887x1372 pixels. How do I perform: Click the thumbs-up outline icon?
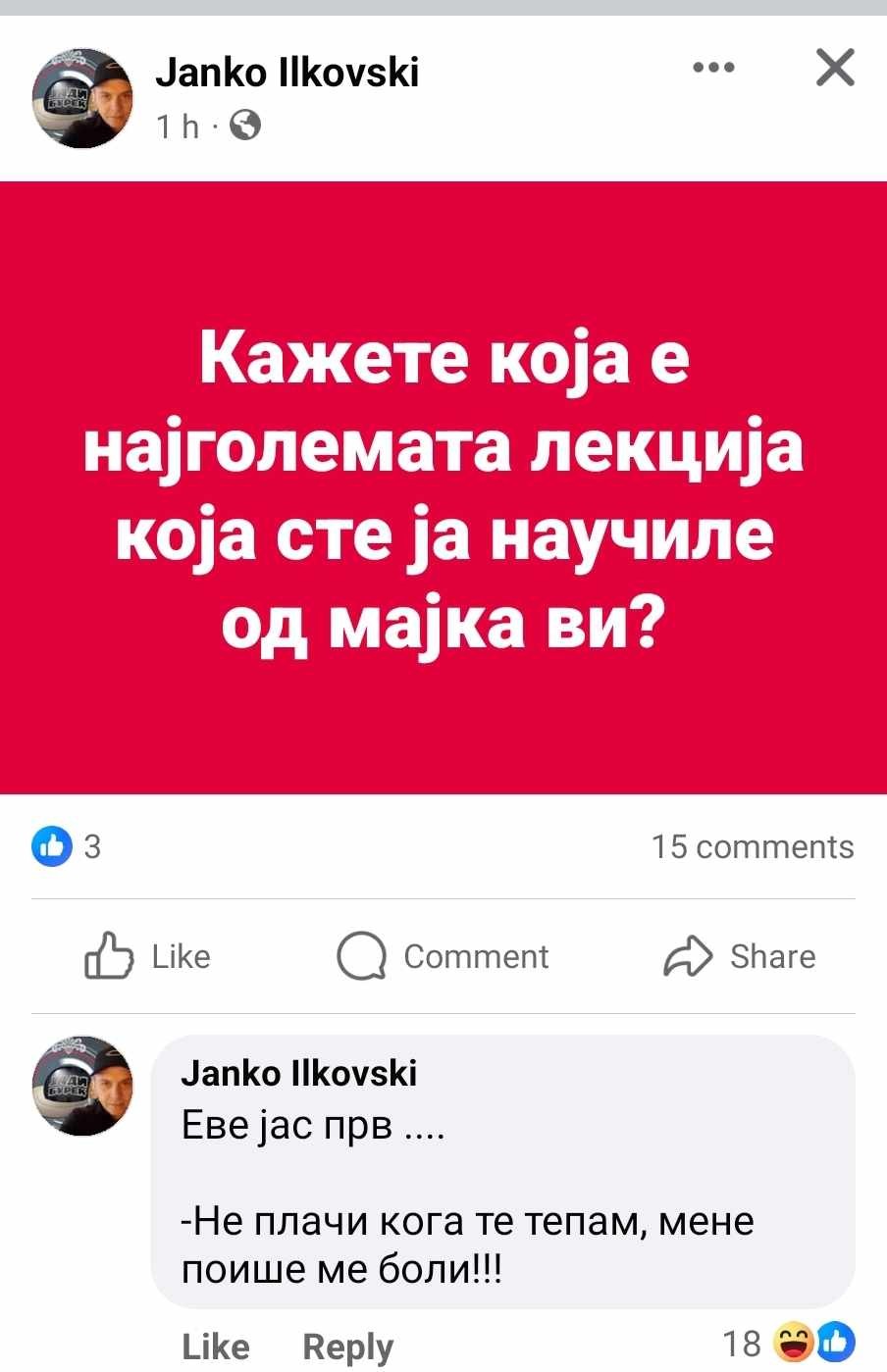pyautogui.click(x=108, y=955)
